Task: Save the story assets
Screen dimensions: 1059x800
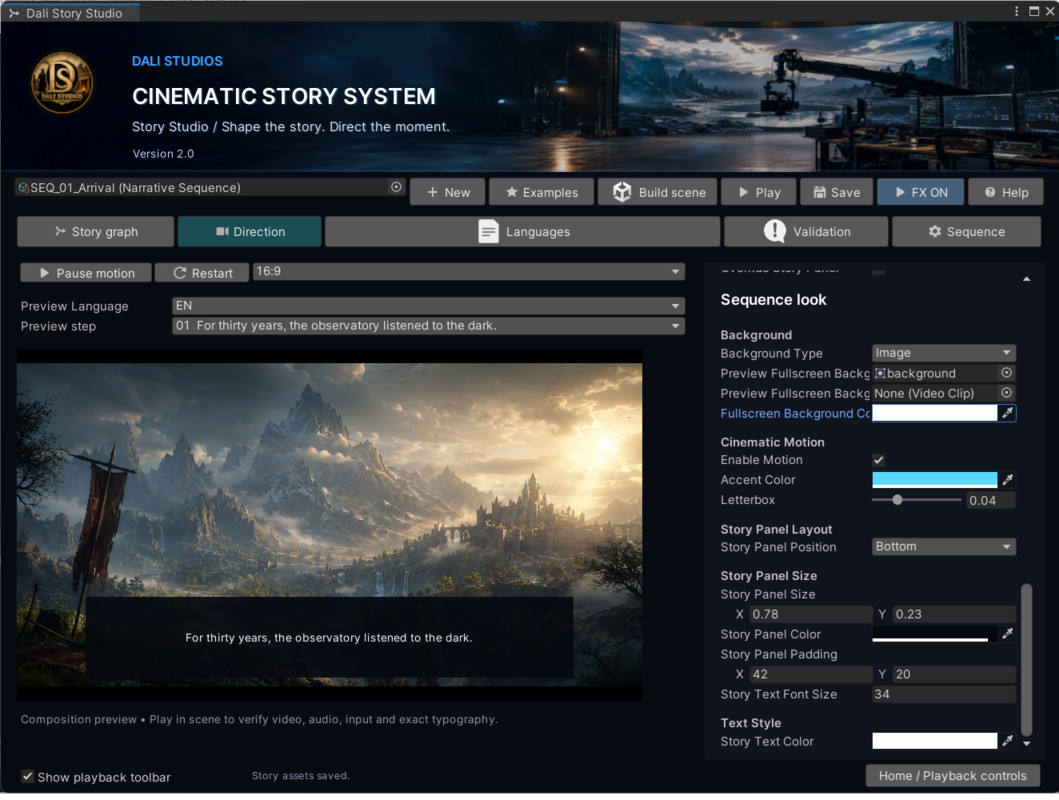Action: click(x=836, y=192)
